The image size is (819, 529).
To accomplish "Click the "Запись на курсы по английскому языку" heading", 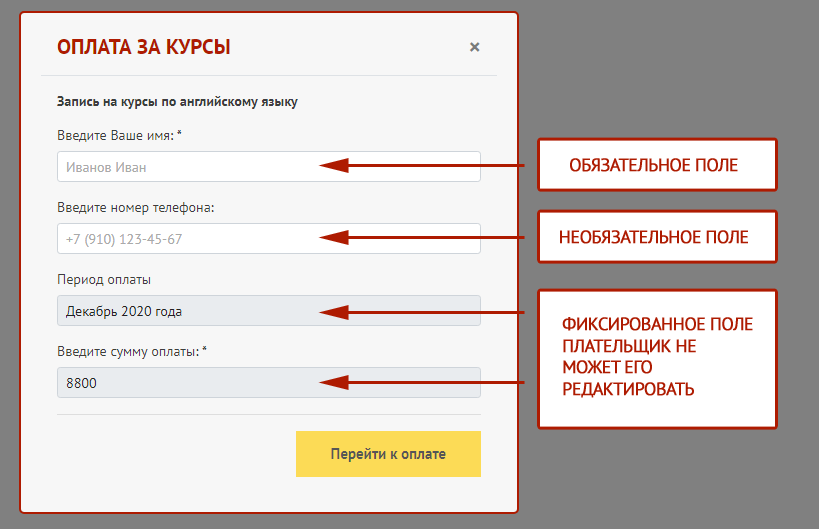I will (x=177, y=101).
